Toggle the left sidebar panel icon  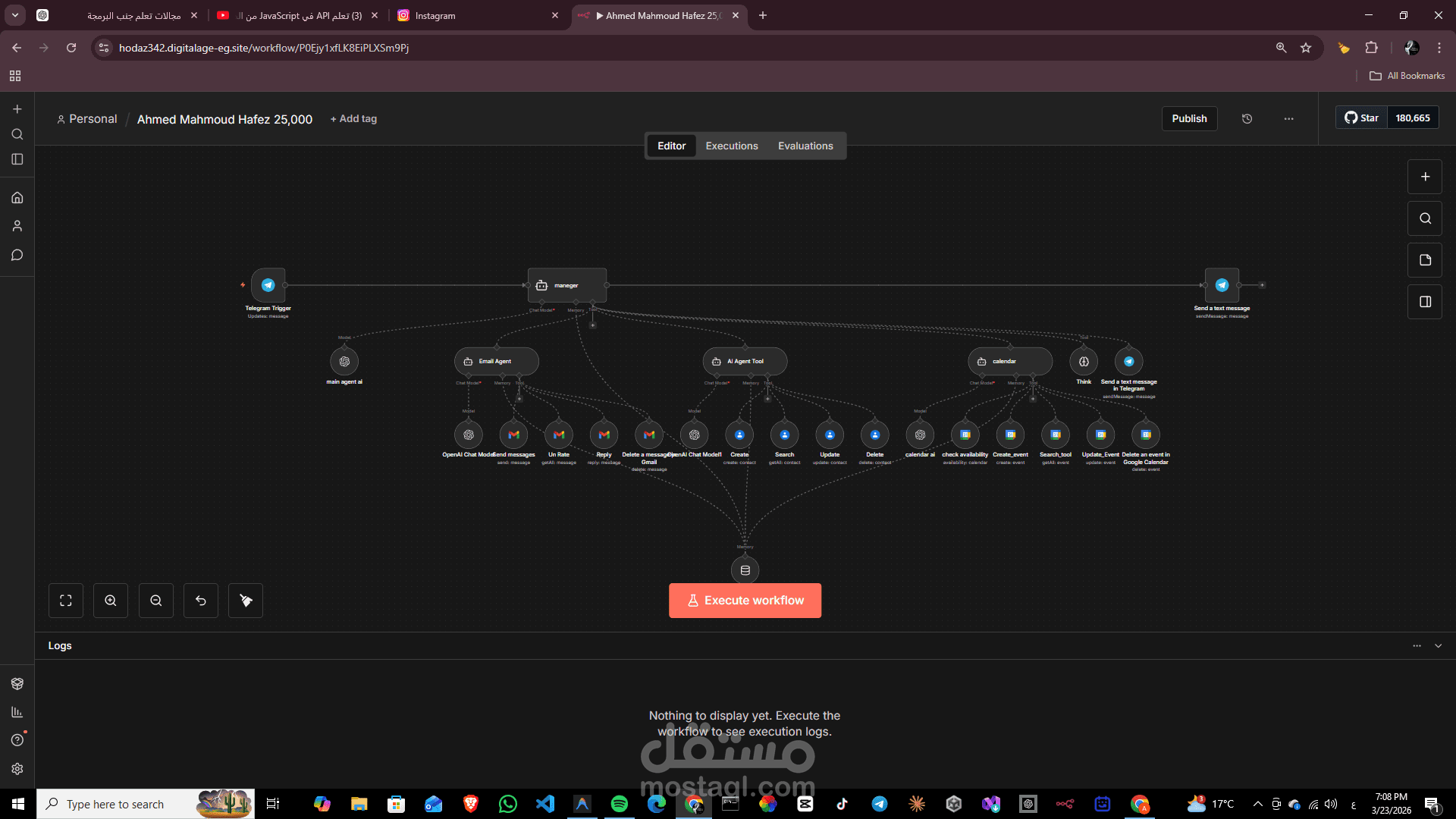click(x=17, y=159)
